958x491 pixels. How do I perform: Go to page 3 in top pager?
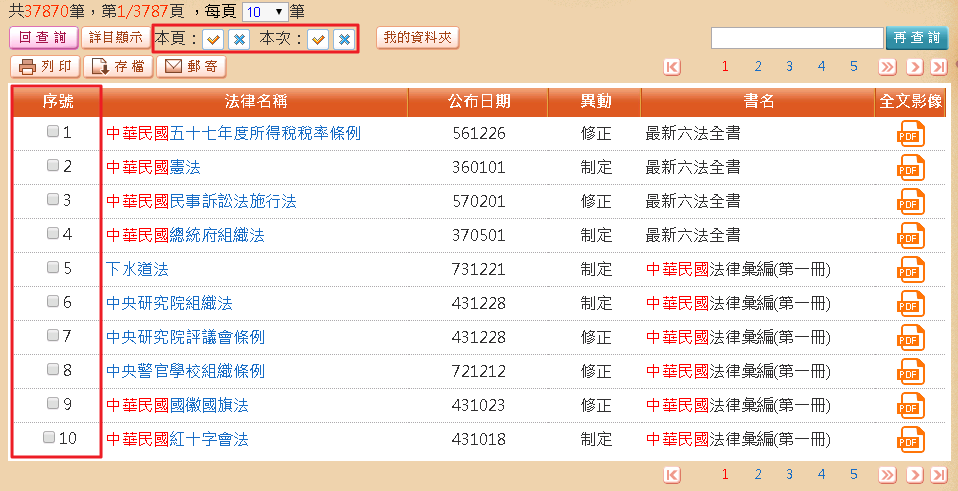[x=789, y=67]
